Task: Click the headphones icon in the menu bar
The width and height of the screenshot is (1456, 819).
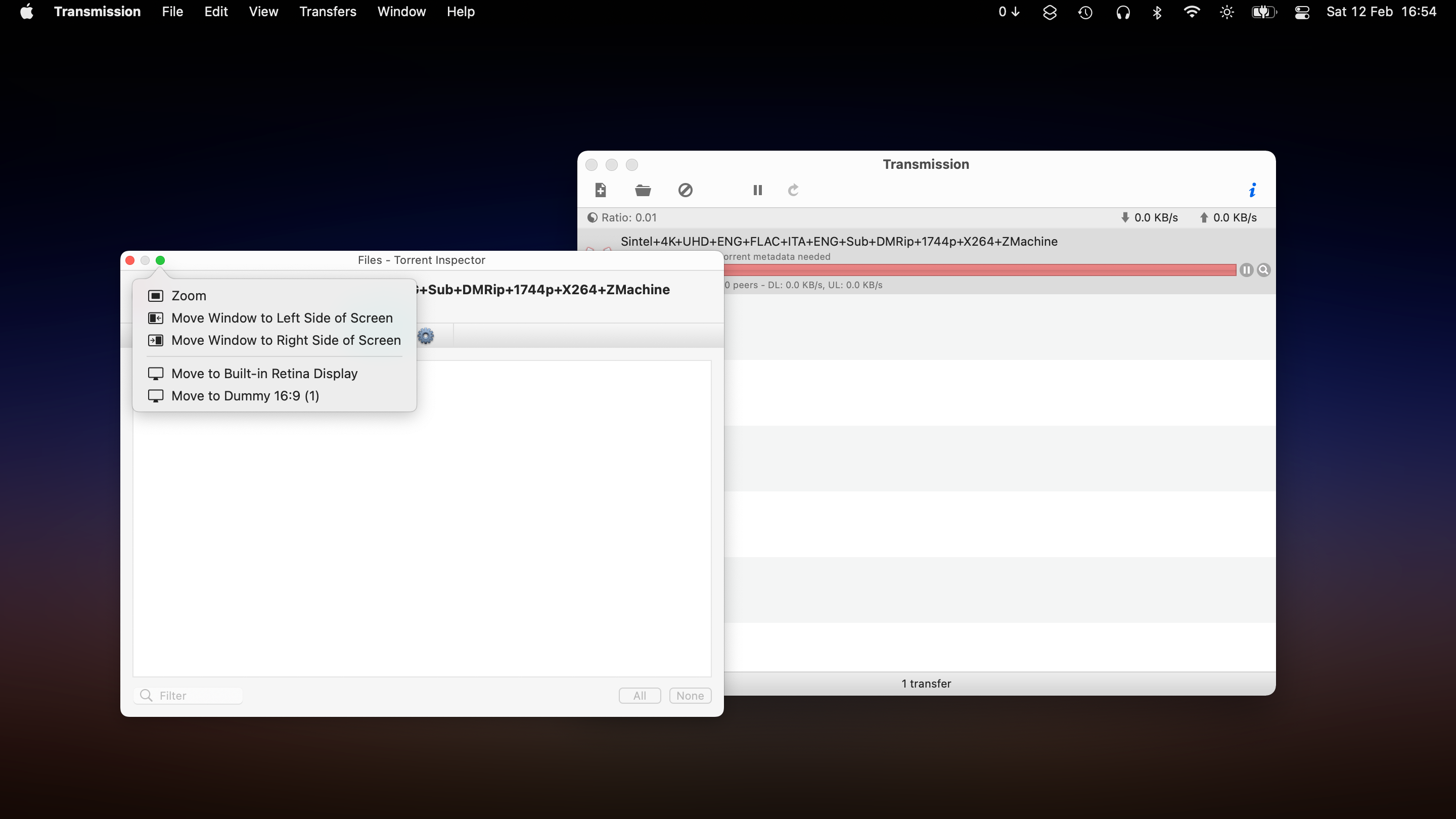Action: point(1122,12)
